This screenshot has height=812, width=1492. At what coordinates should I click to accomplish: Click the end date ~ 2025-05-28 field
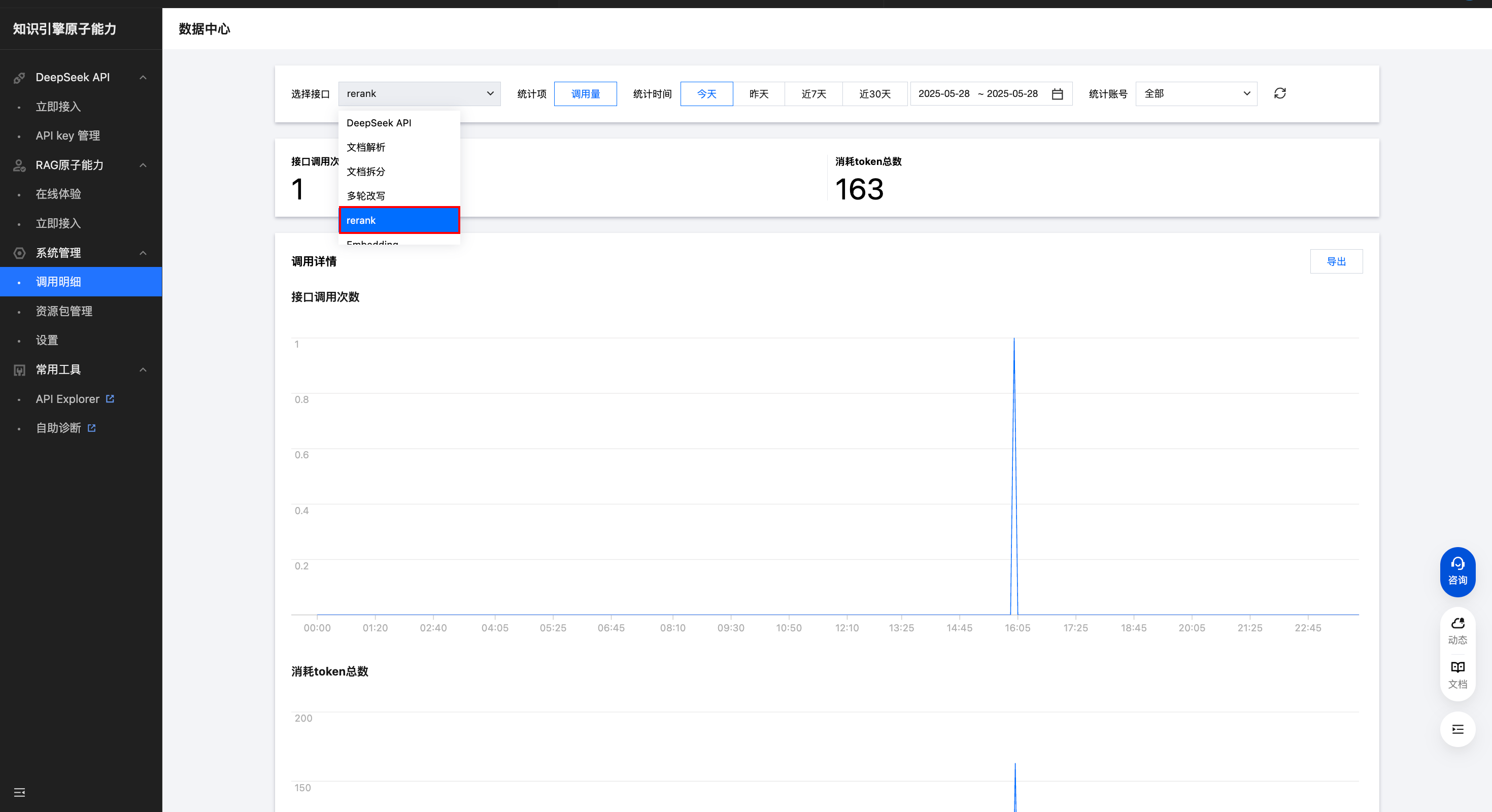tap(1008, 94)
